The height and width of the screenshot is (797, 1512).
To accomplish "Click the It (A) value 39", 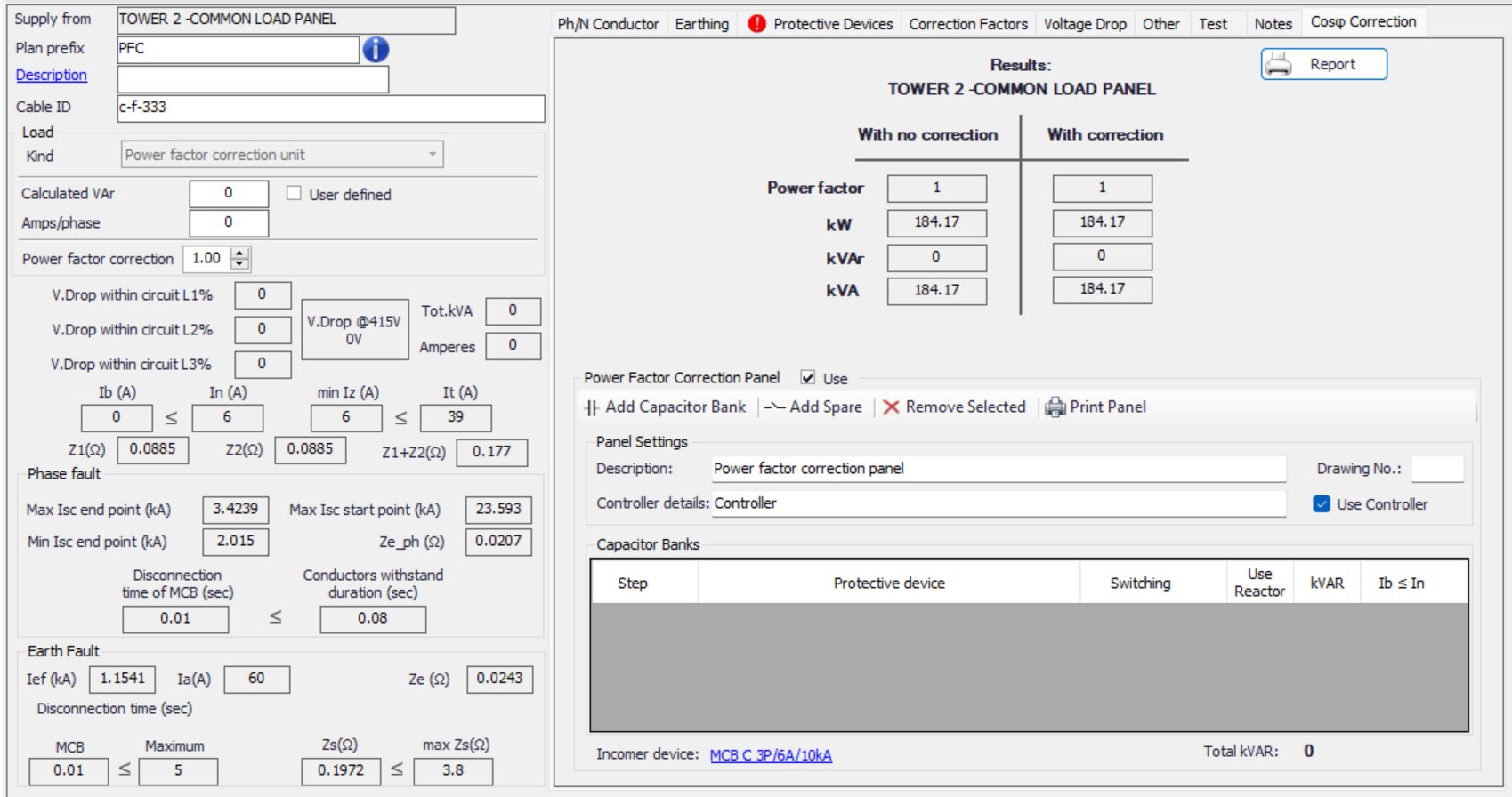I will (456, 417).
